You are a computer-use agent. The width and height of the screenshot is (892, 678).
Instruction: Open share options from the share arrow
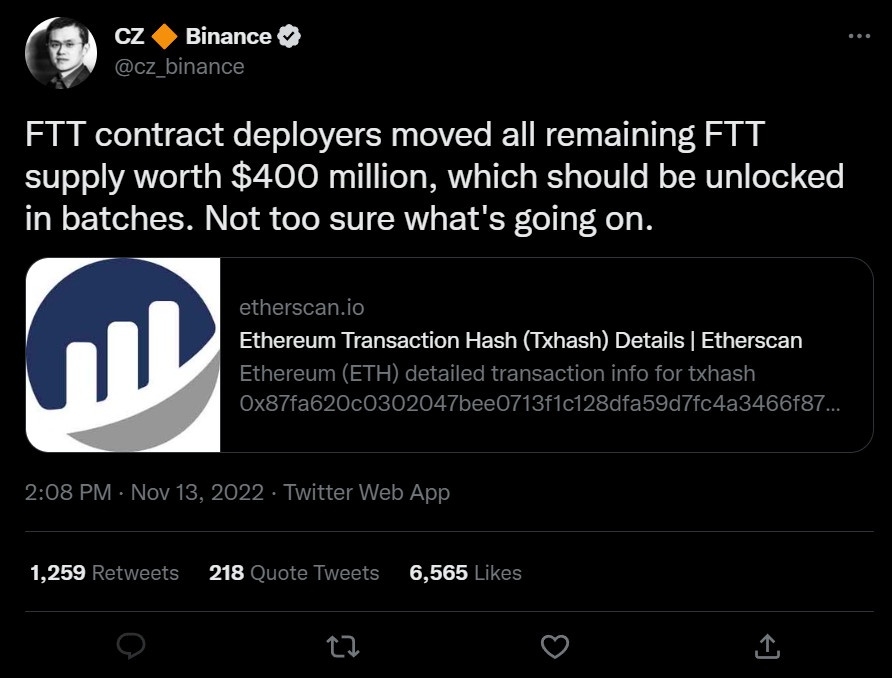767,647
